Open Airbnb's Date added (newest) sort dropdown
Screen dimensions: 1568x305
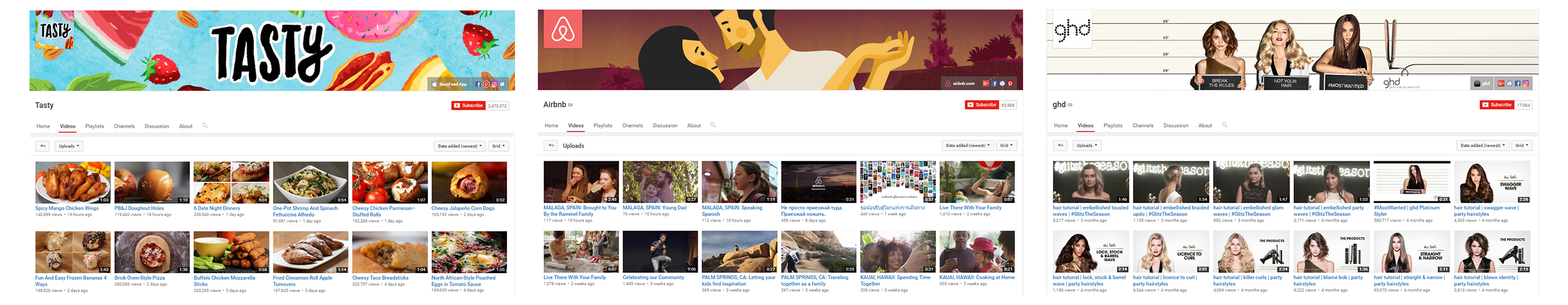tap(967, 145)
